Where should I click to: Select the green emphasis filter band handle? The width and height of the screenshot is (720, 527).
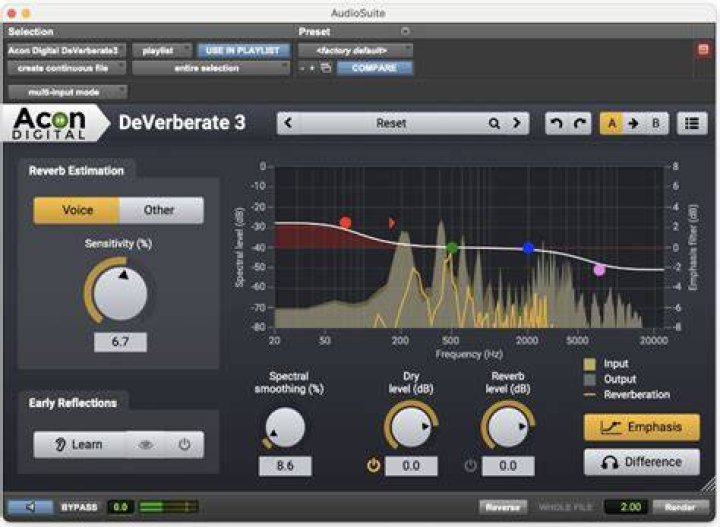[452, 248]
